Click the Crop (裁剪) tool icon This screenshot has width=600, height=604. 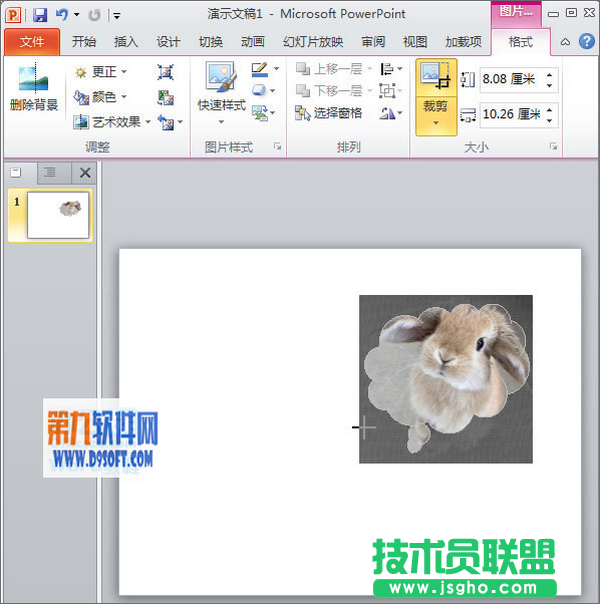pos(436,76)
